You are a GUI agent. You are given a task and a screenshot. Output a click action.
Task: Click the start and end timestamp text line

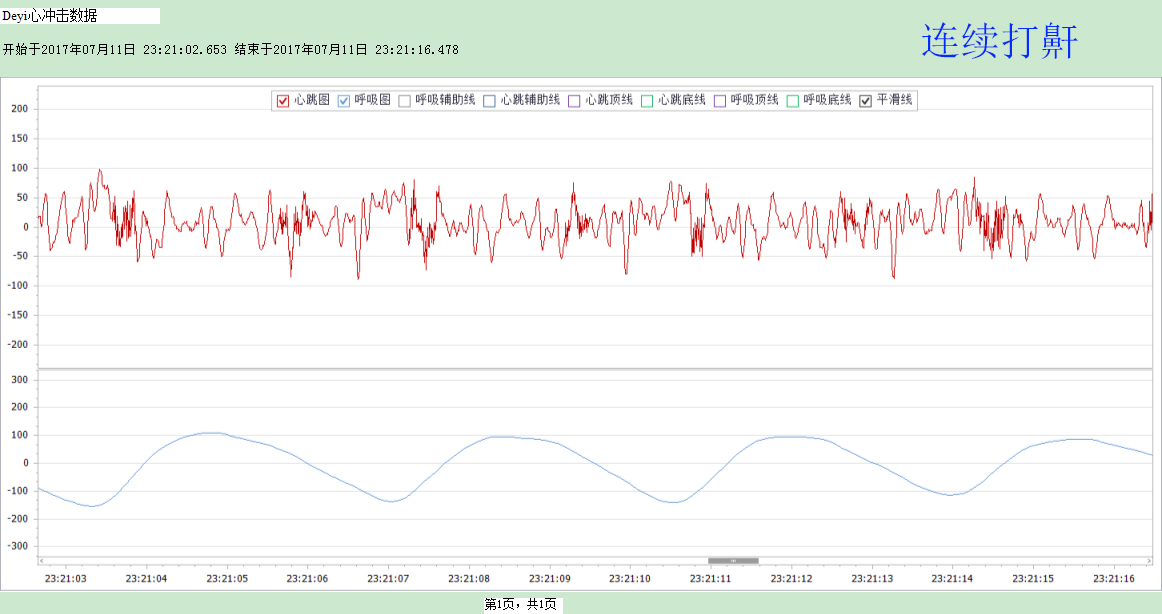click(x=230, y=49)
